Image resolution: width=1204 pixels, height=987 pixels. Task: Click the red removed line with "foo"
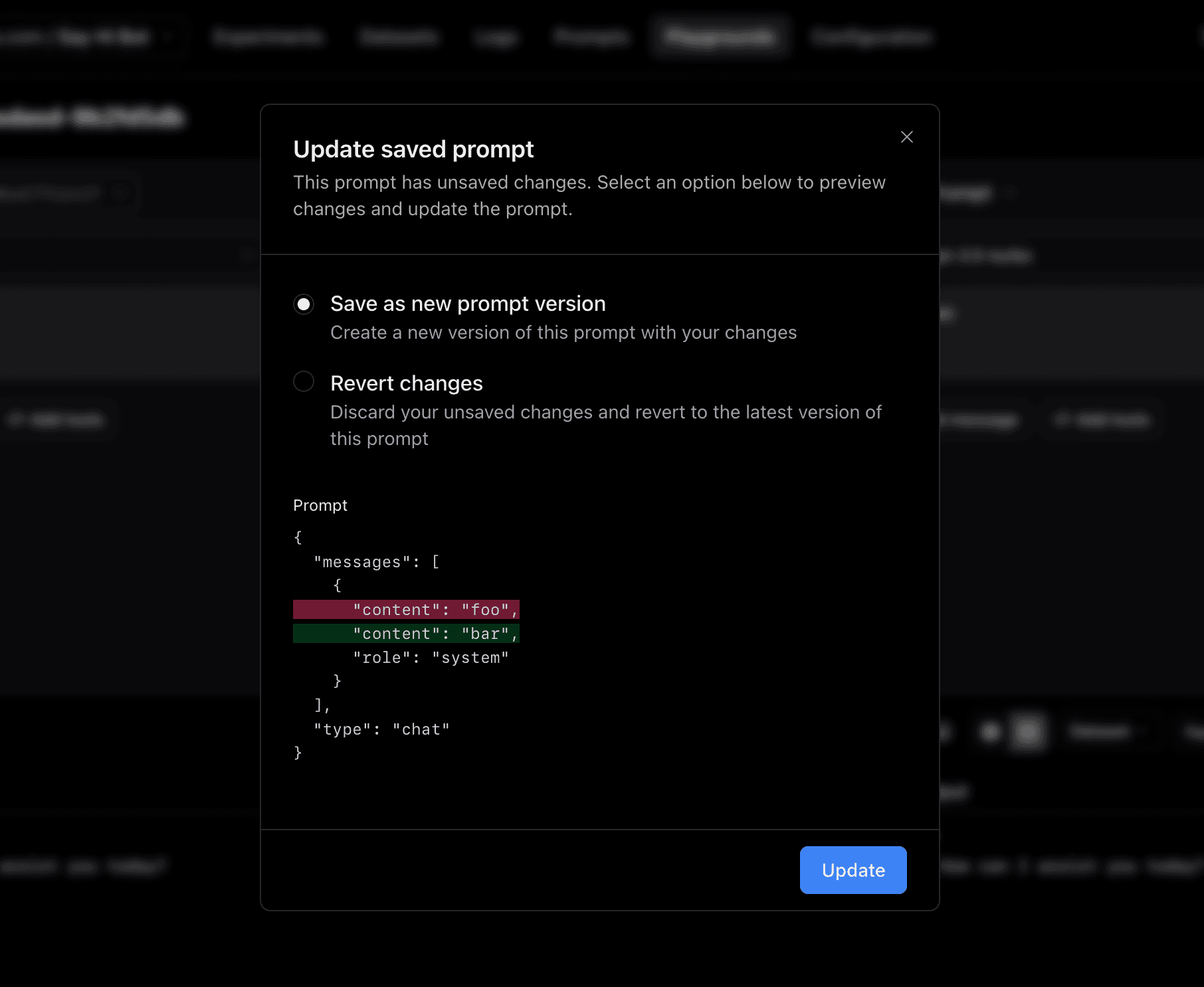[x=406, y=610]
